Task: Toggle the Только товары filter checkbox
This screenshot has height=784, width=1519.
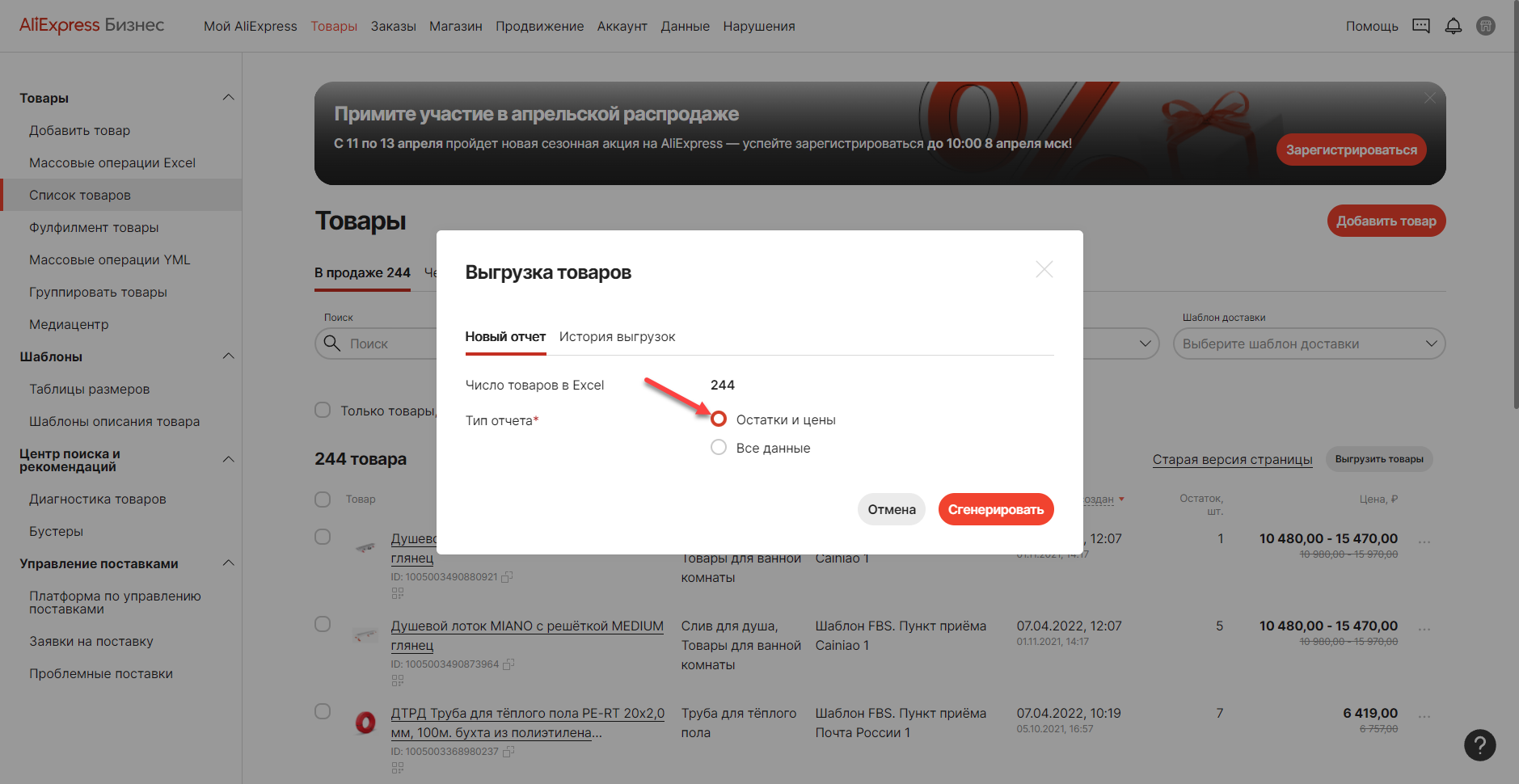Action: [x=323, y=410]
